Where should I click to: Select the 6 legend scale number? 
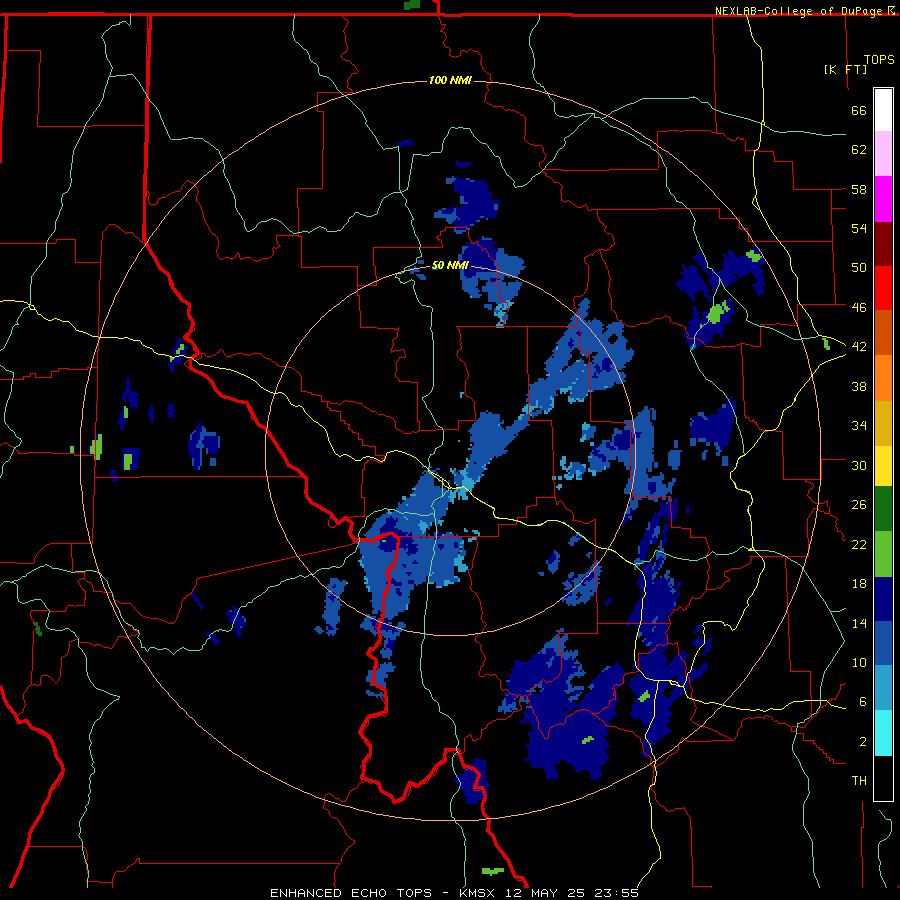pyautogui.click(x=863, y=701)
